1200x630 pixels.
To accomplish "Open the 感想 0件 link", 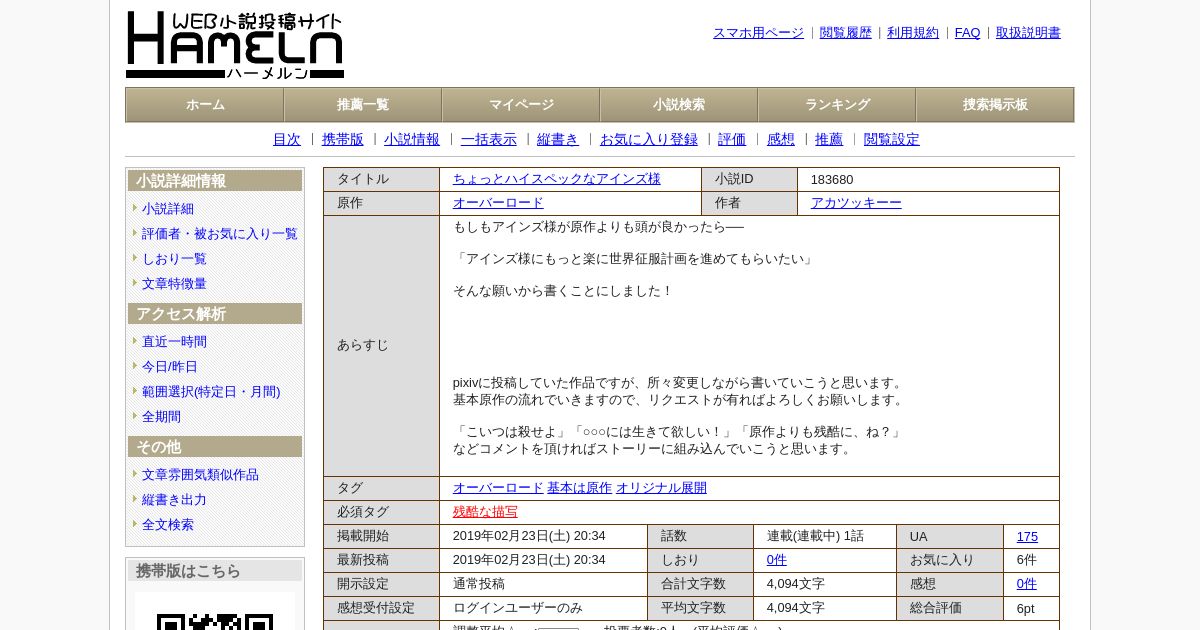I will pos(1027,584).
